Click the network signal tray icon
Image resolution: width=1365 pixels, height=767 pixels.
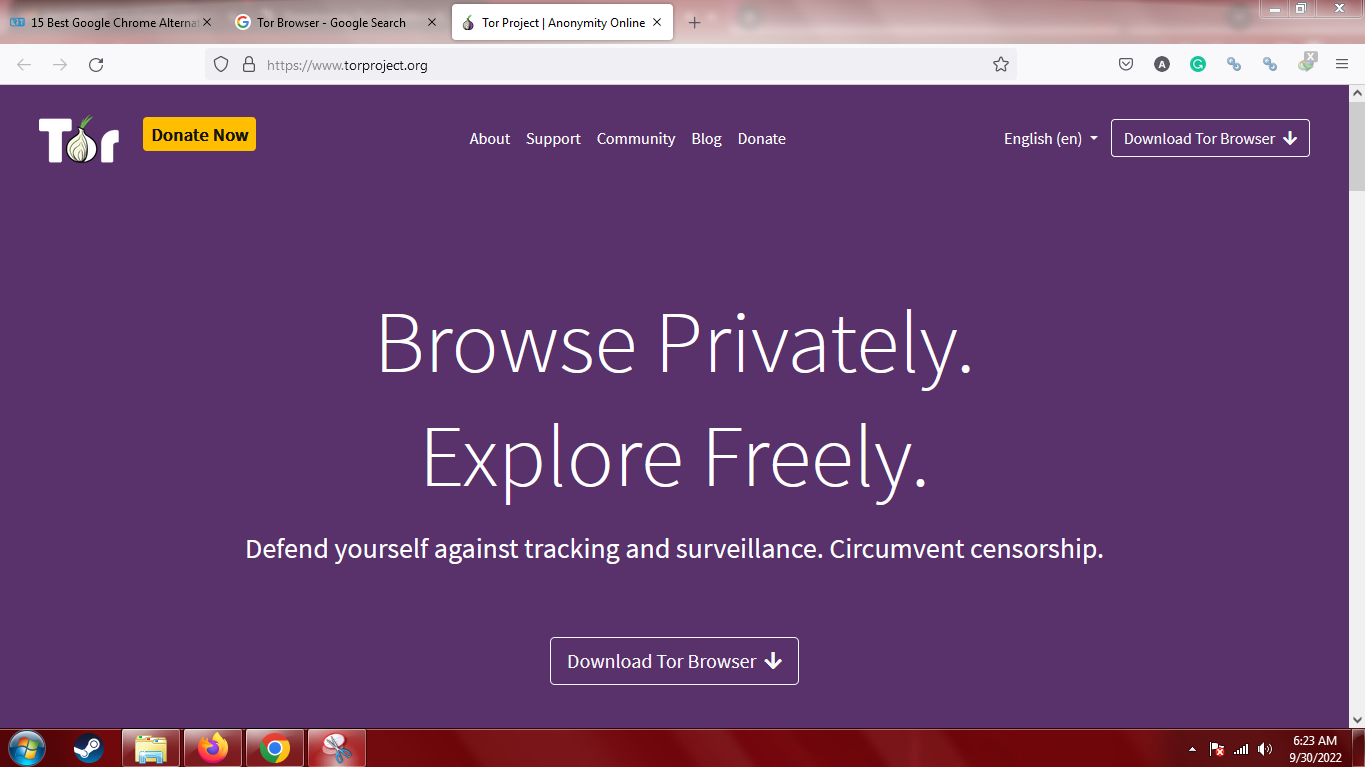point(1241,749)
